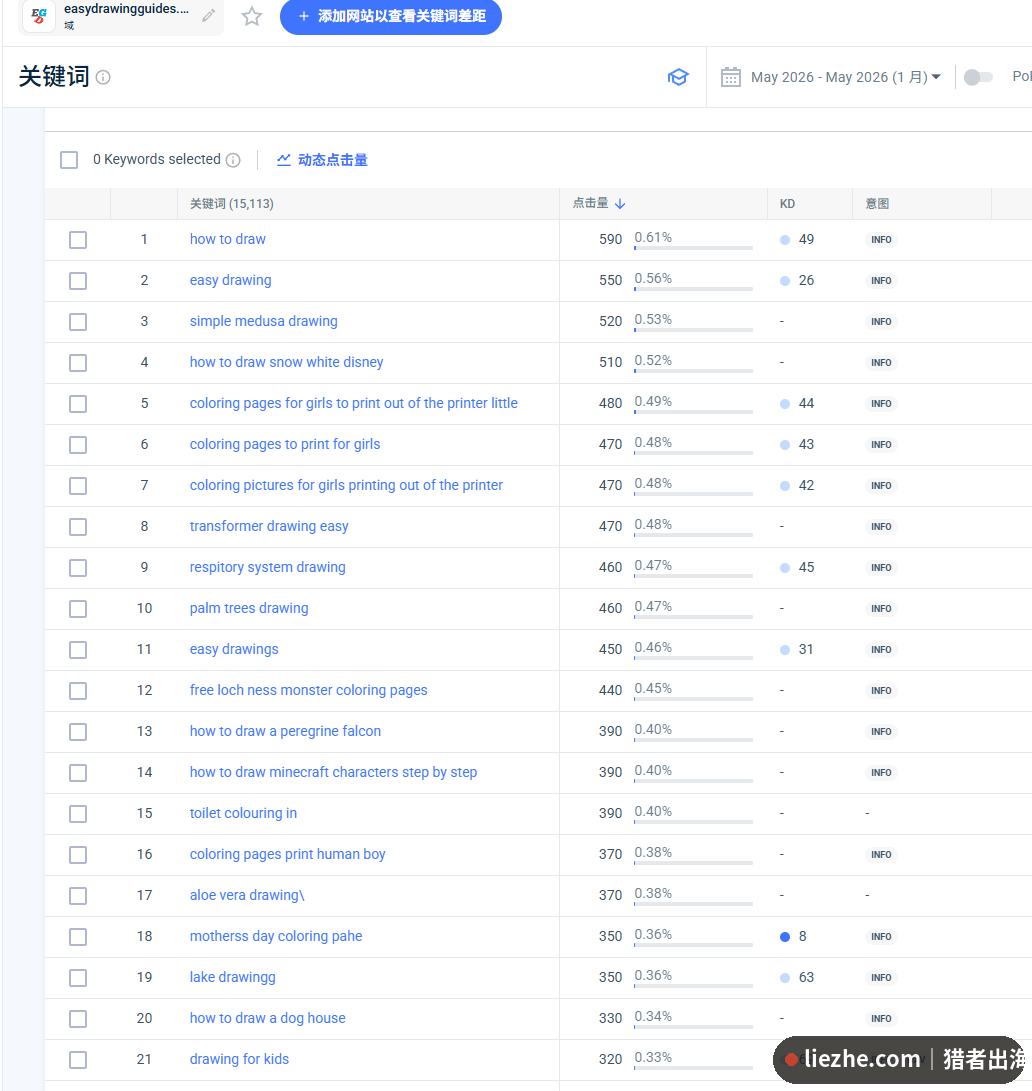Viewport: 1032px width, 1091px height.
Task: Open the graduation cap learning icon
Action: click(678, 77)
